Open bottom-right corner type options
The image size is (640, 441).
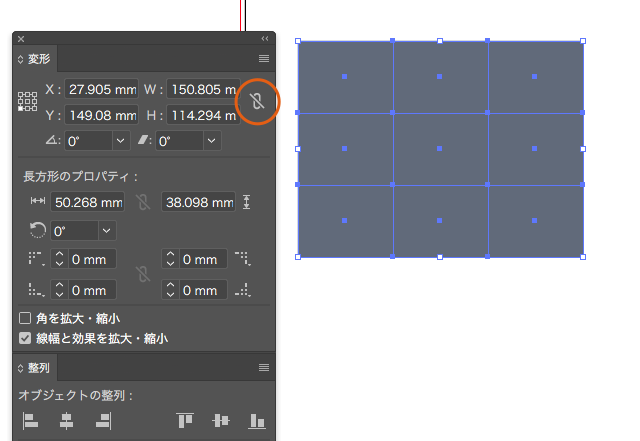coord(243,290)
